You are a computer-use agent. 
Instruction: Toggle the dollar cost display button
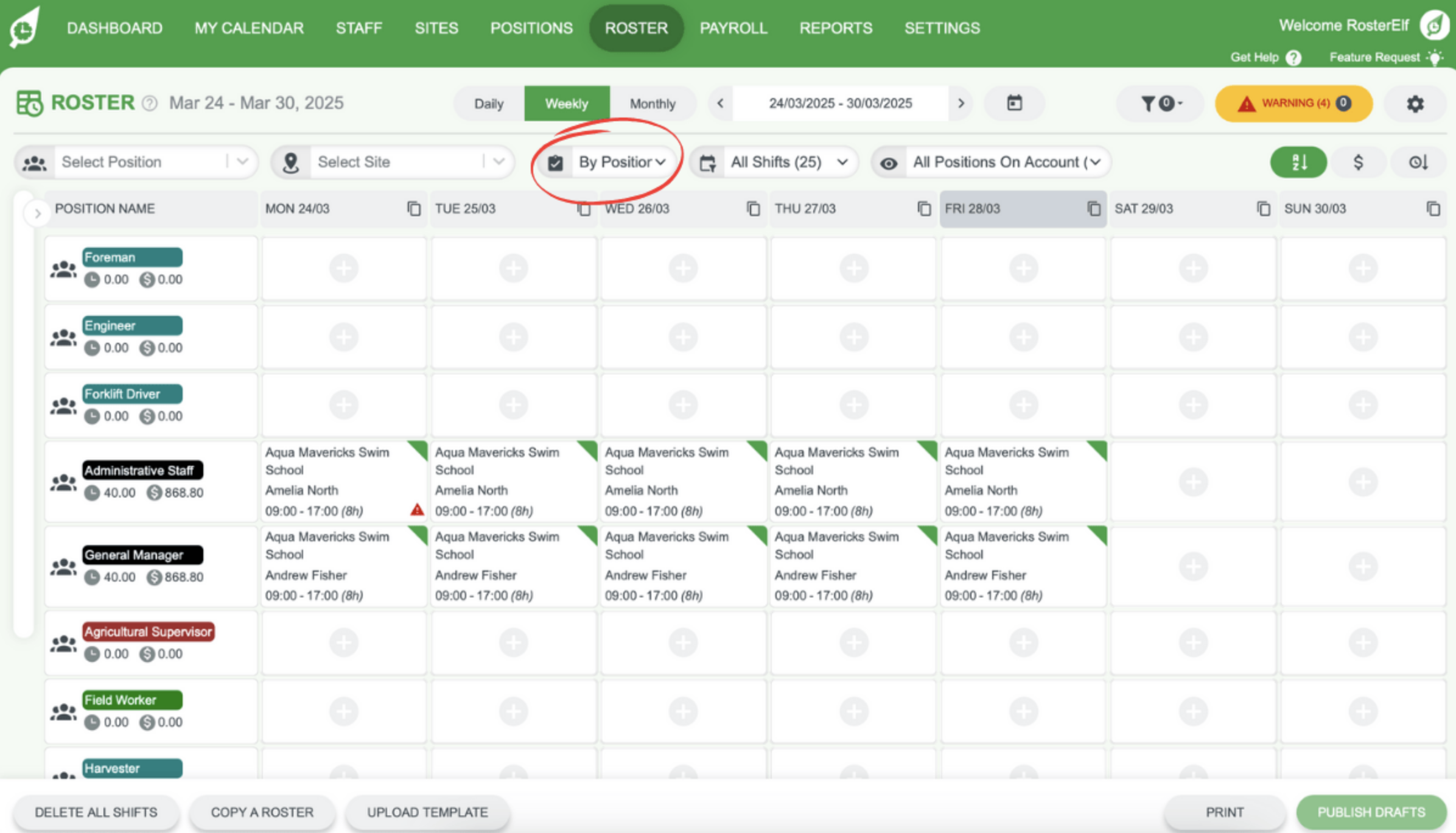coord(1358,162)
